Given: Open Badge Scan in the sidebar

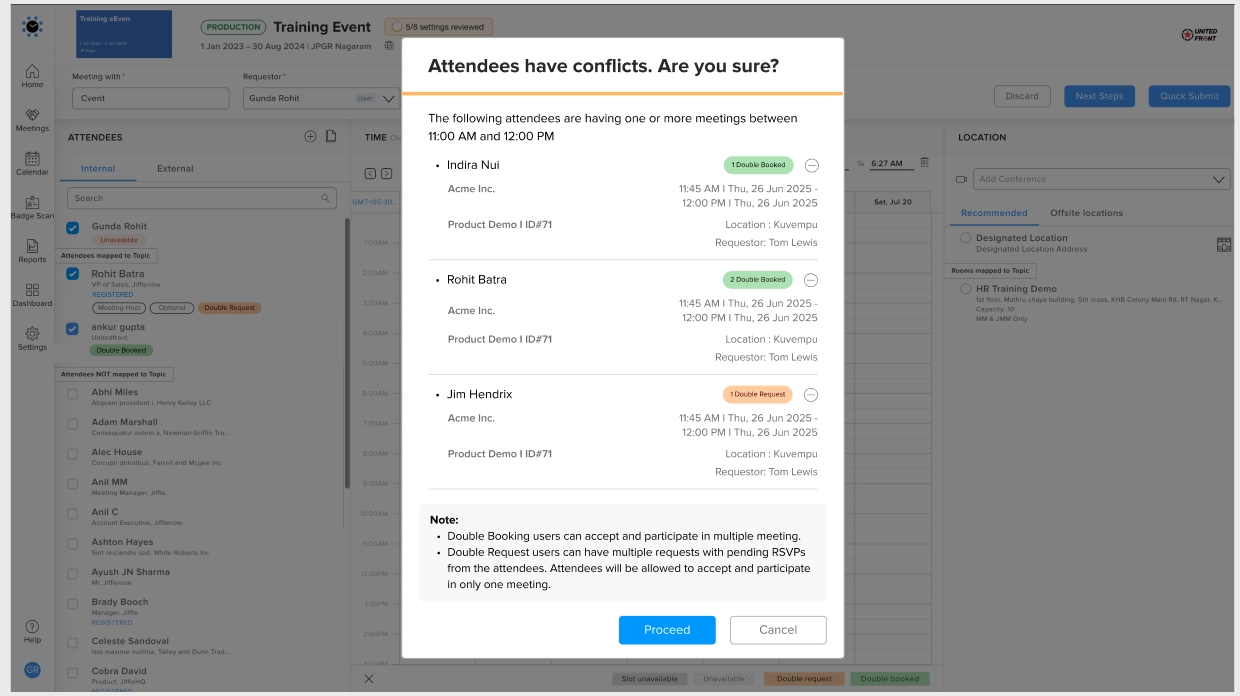Looking at the screenshot, I should pyautogui.click(x=32, y=207).
